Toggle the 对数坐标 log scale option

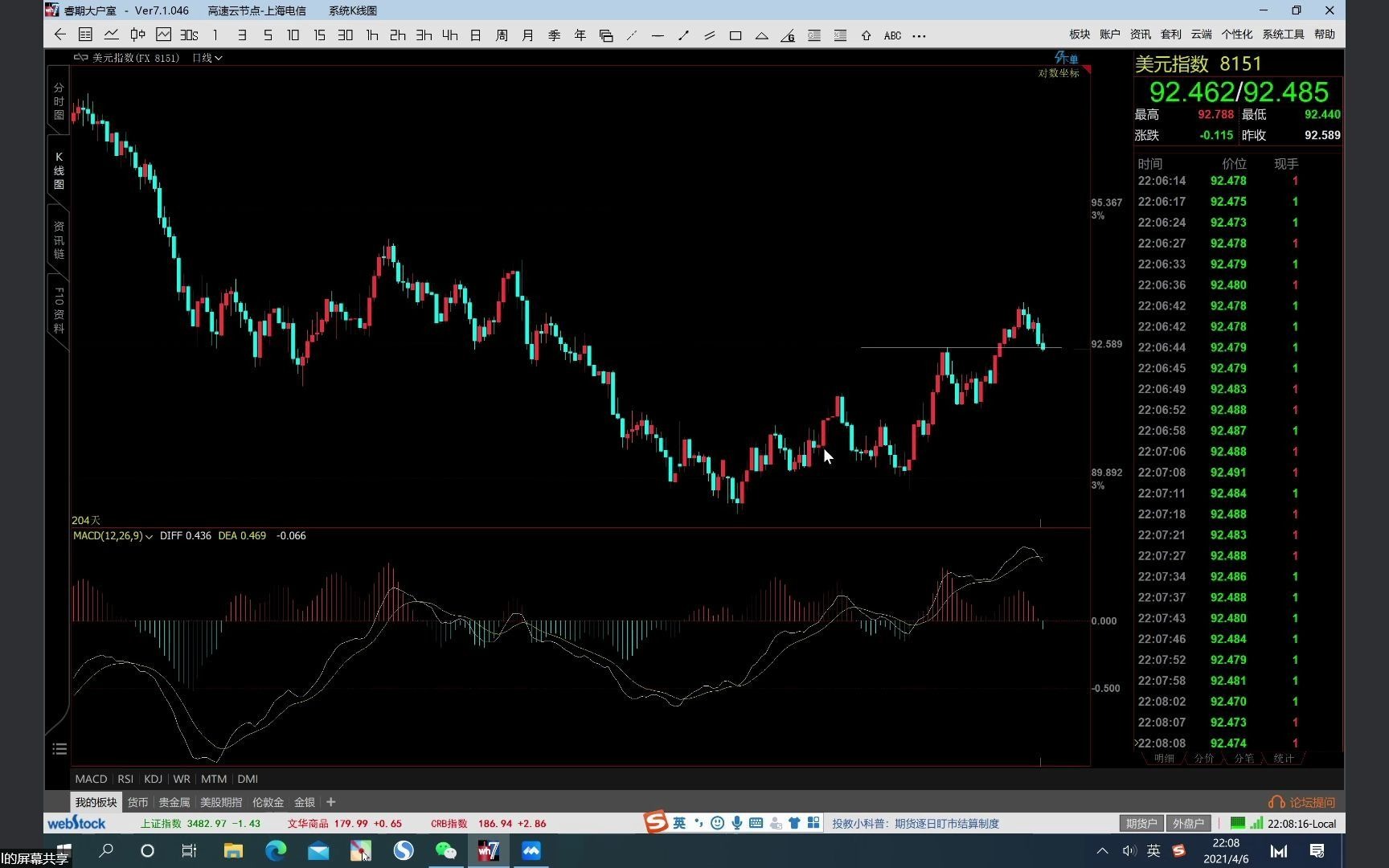click(x=1059, y=73)
